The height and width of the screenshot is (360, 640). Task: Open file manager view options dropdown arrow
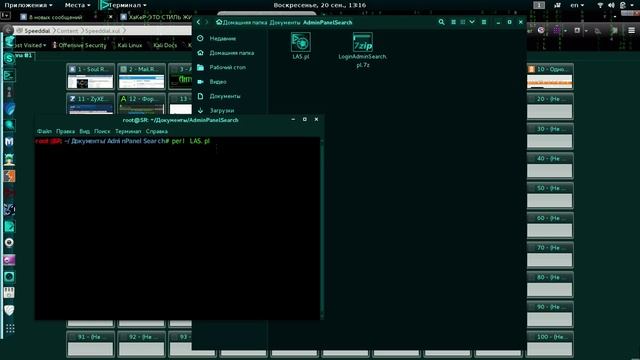pos(472,22)
